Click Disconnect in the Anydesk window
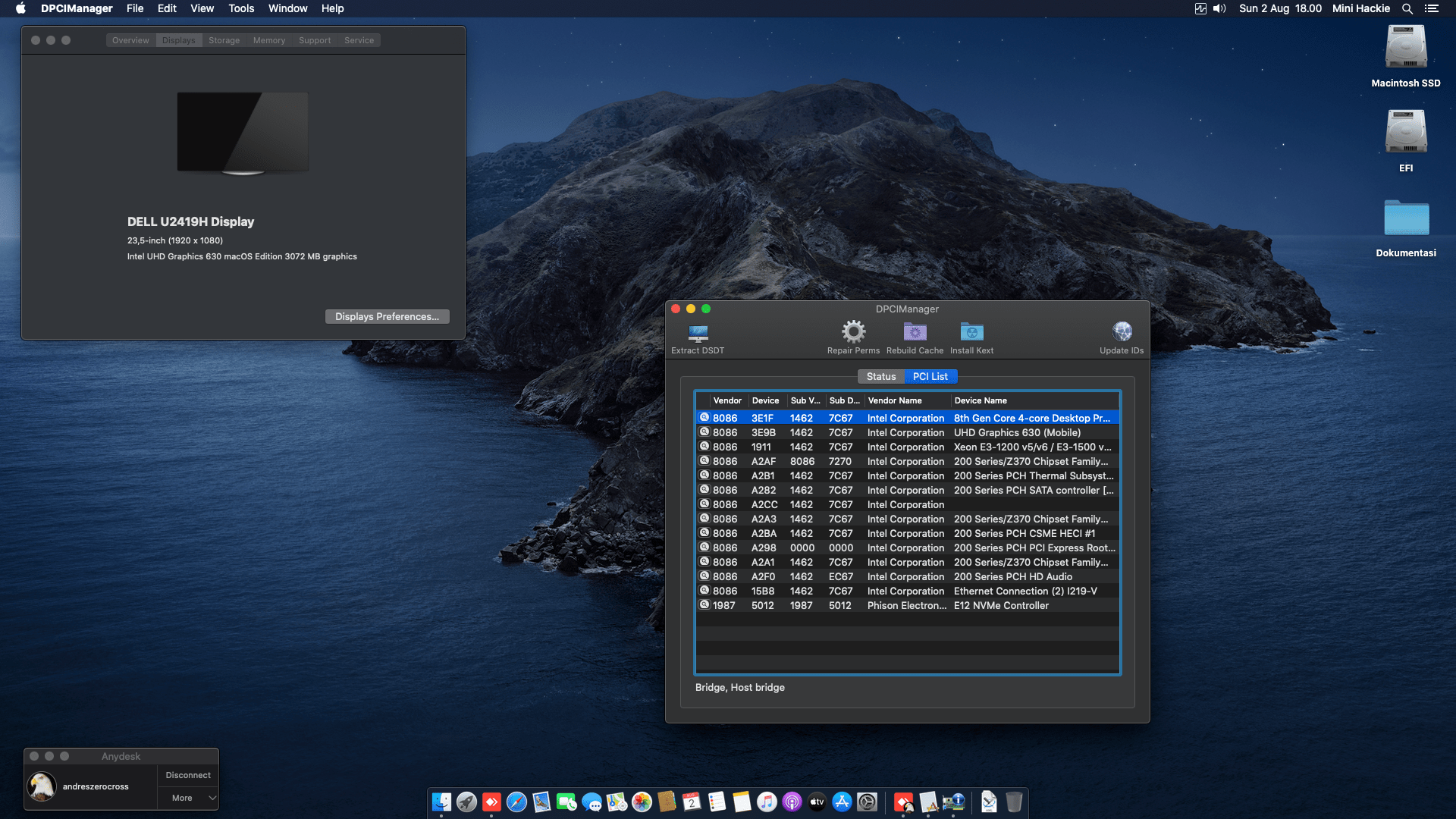 (188, 775)
